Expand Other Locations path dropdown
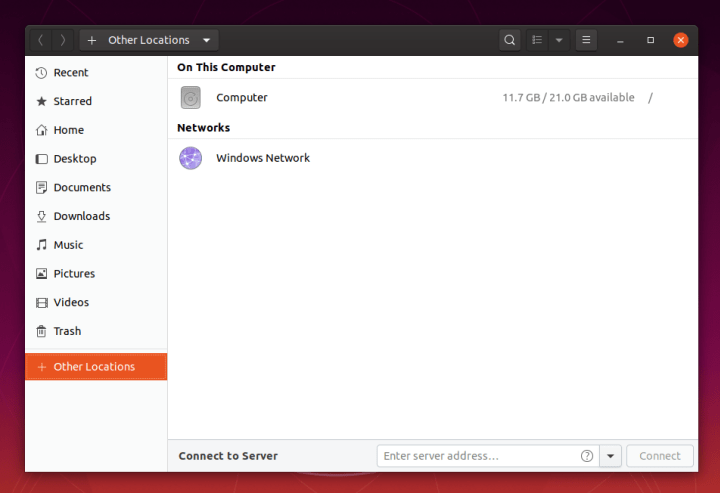Screen dimensions: 720x493 (207, 40)
